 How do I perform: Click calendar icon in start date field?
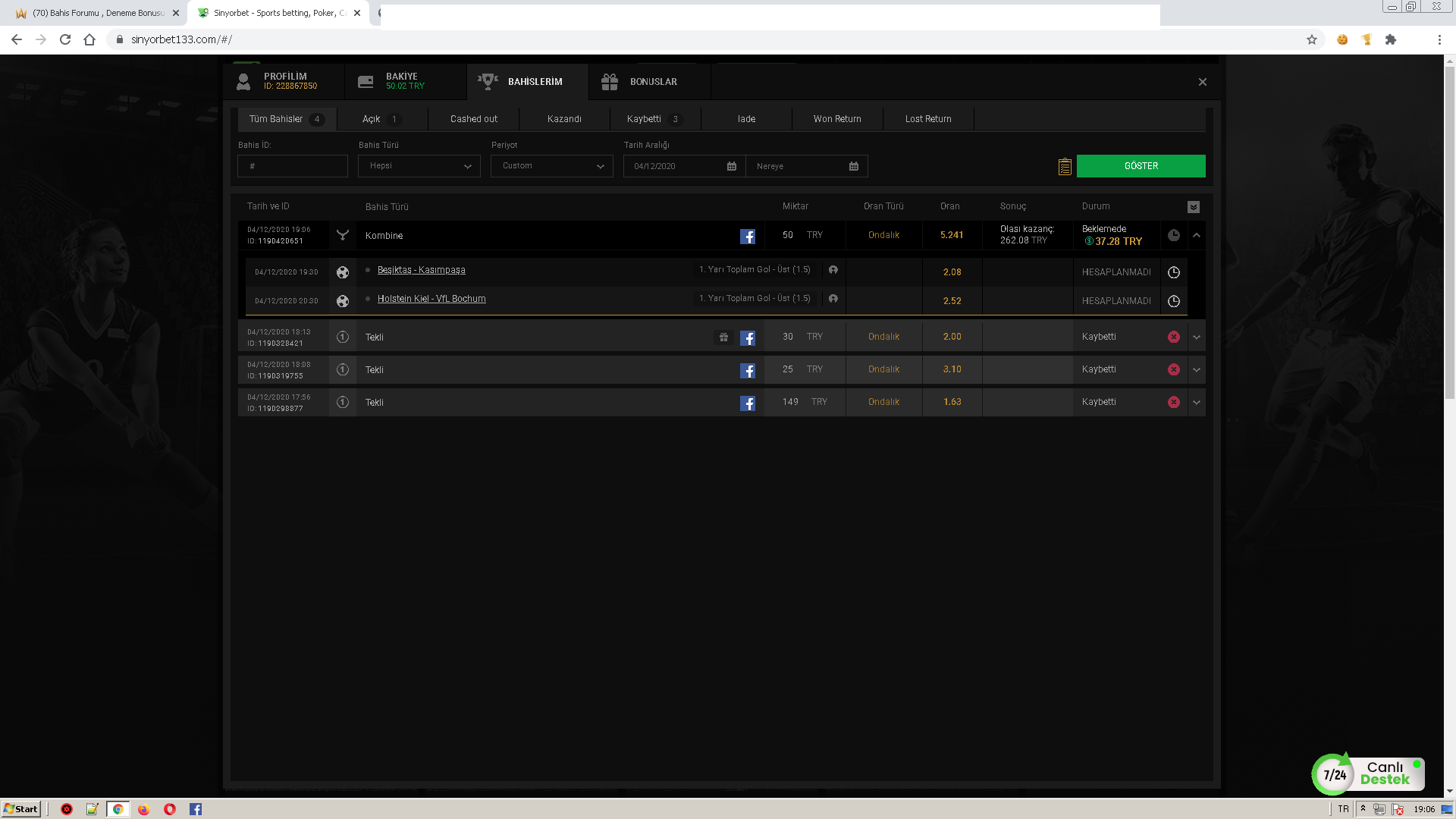click(731, 166)
